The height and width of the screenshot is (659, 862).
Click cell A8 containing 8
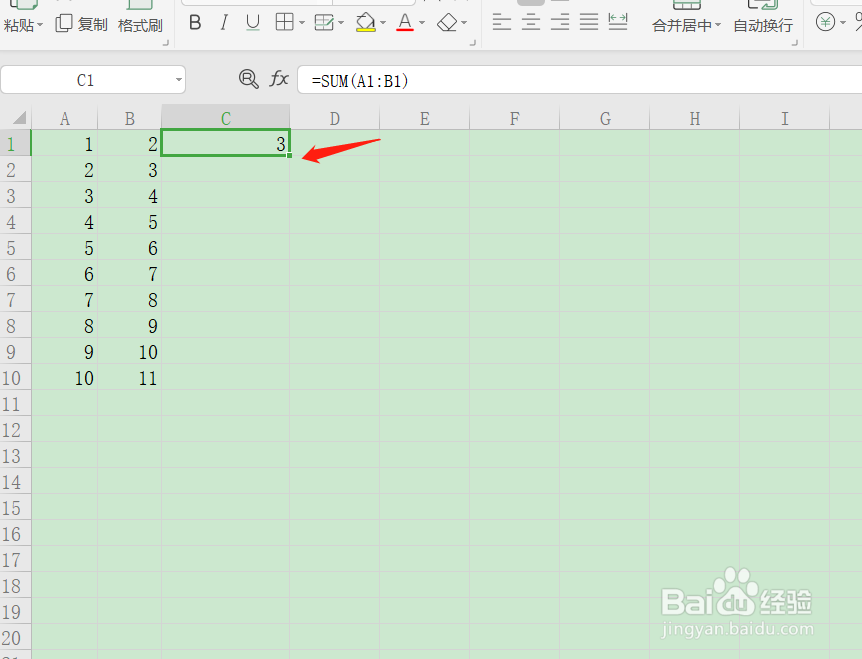[x=65, y=326]
